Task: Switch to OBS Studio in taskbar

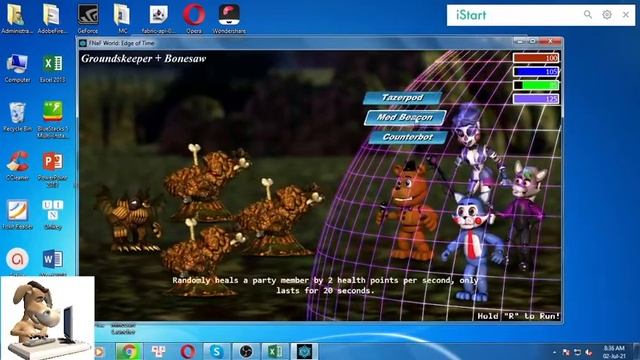Action: (x=246, y=351)
